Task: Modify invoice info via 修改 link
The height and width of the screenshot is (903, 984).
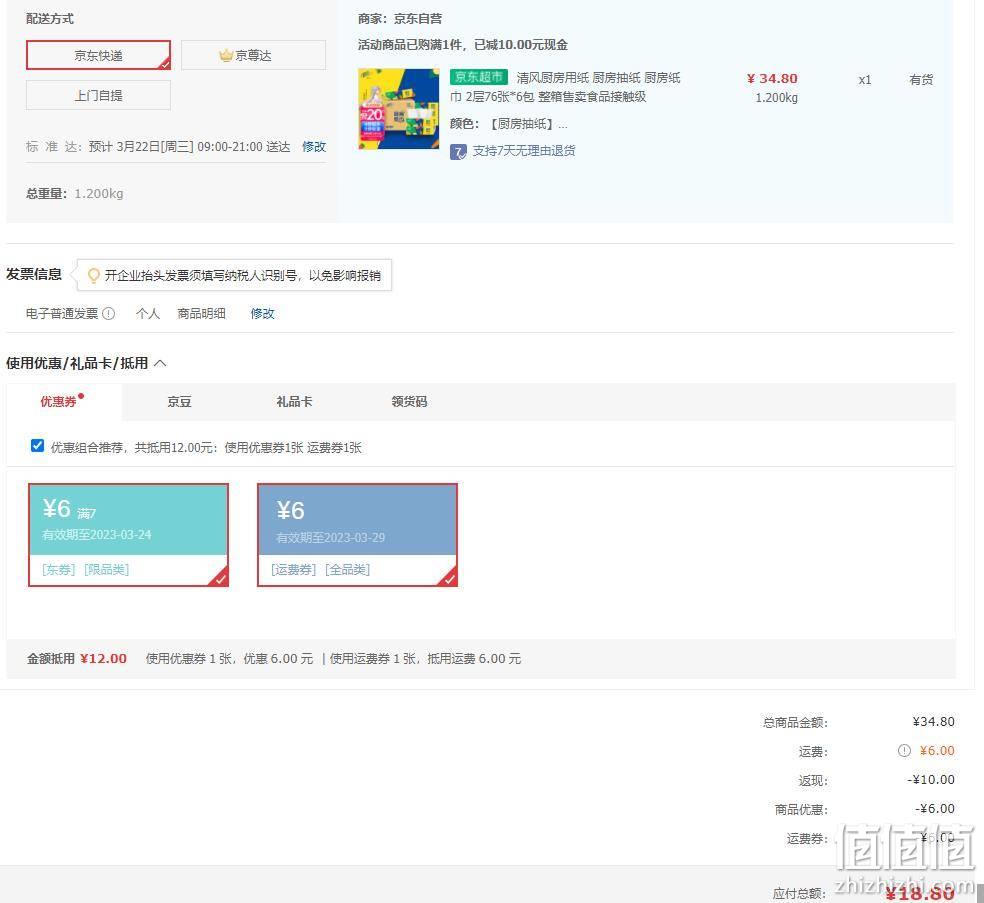Action: tap(262, 314)
